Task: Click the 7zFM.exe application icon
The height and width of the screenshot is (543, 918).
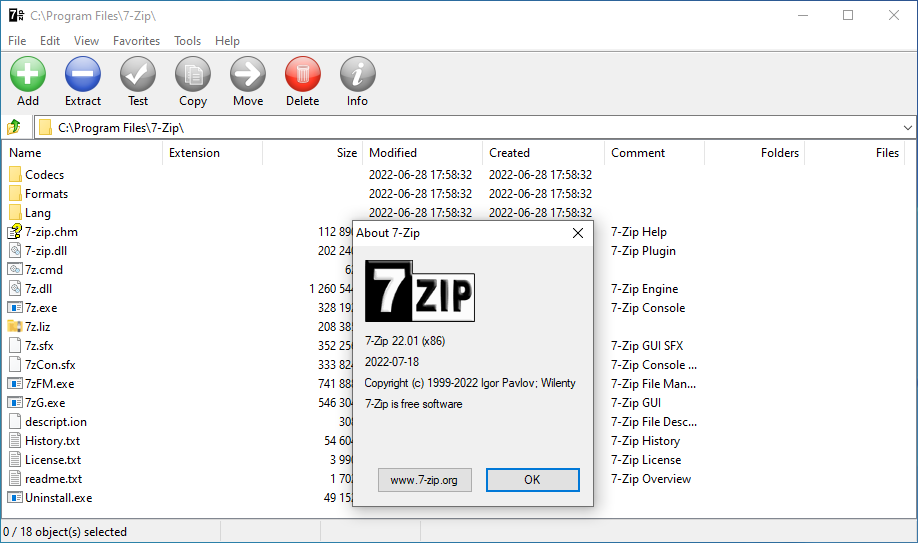Action: pyautogui.click(x=15, y=384)
